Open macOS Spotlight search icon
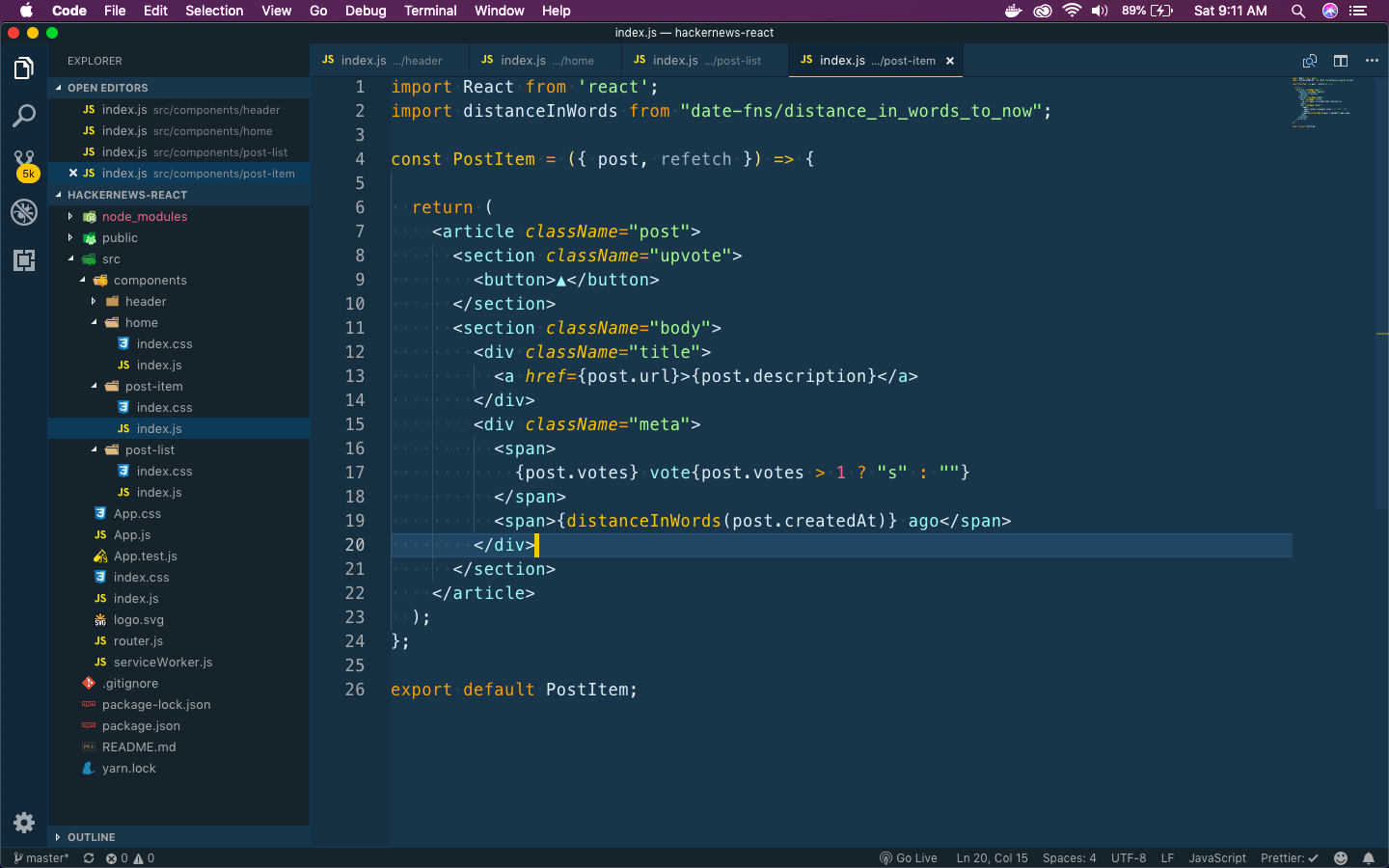This screenshot has height=868, width=1389. click(1298, 11)
